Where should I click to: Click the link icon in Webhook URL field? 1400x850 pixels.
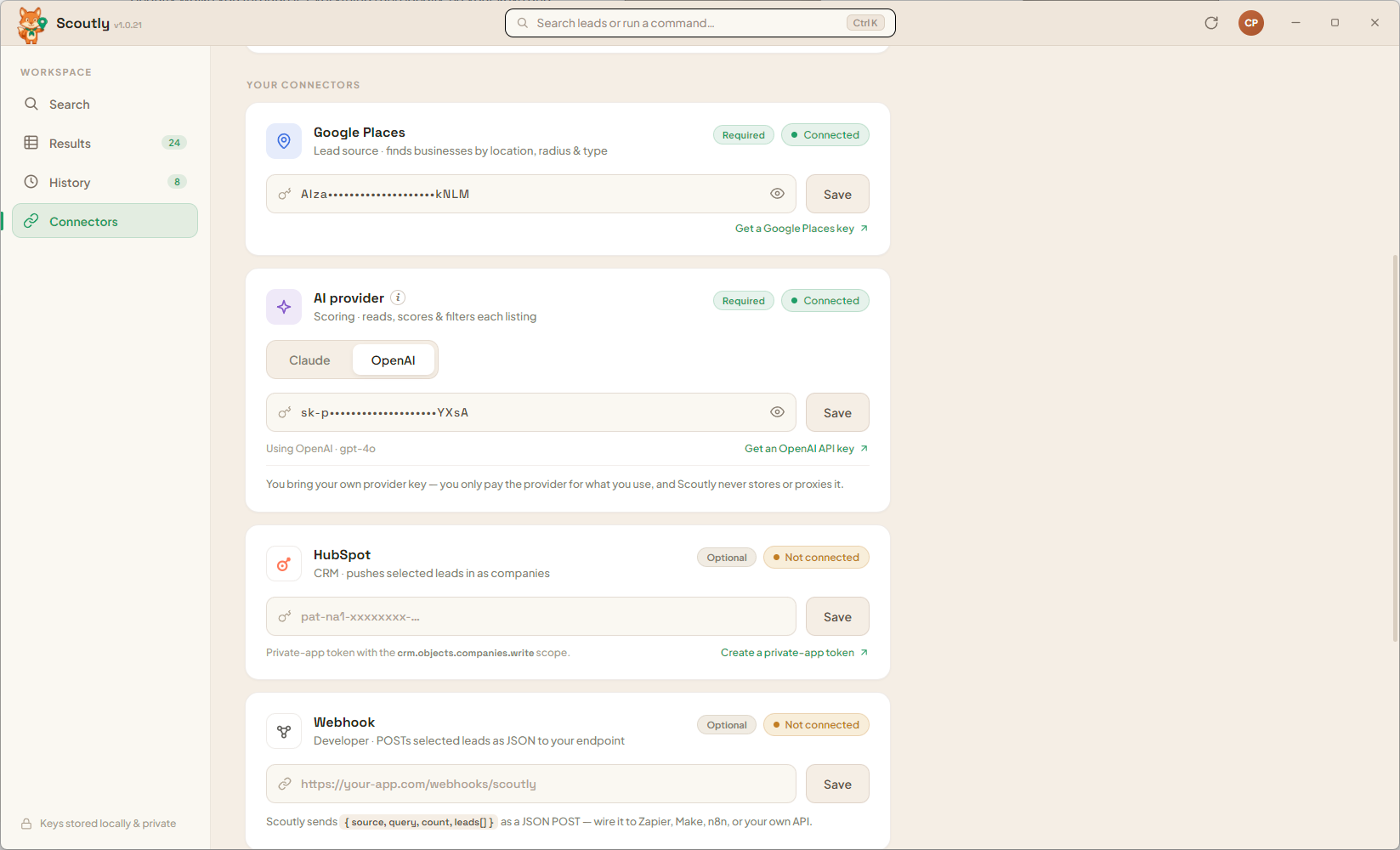pyautogui.click(x=285, y=784)
